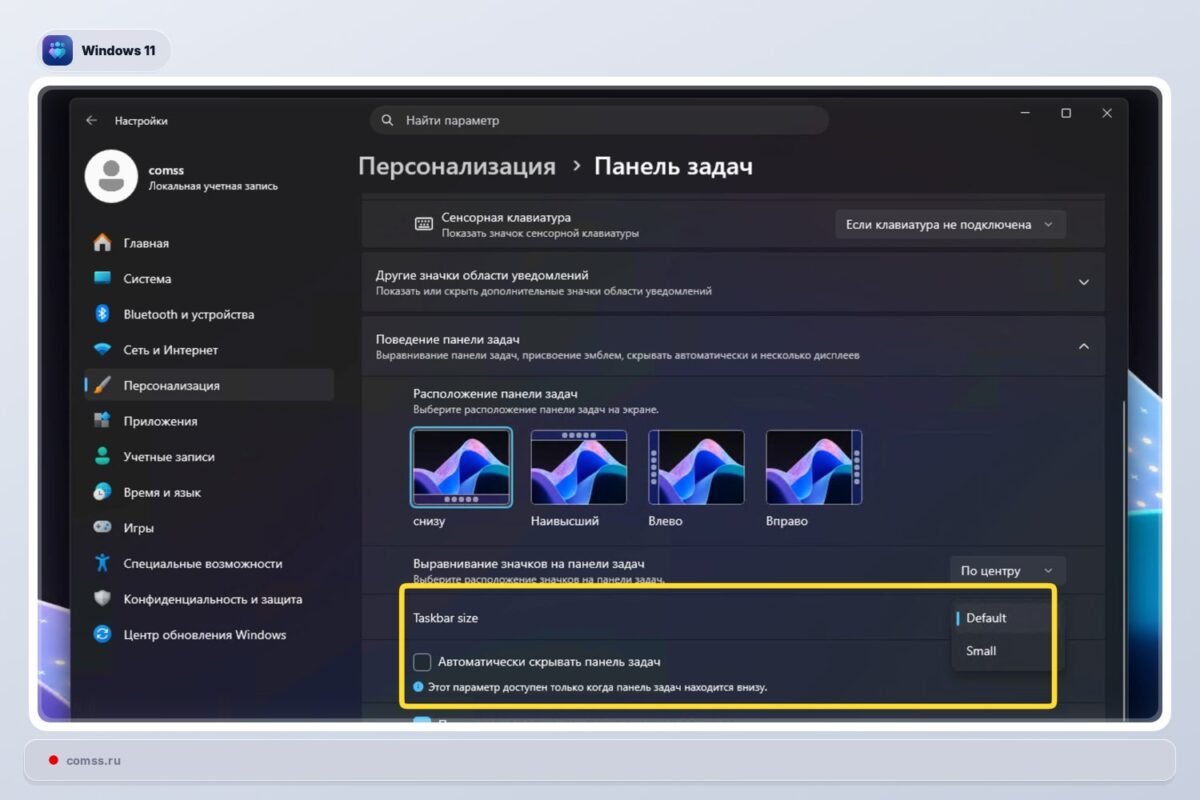1200x800 pixels.
Task: Select Наивысший taskbar position thumbnail
Action: tap(579, 467)
